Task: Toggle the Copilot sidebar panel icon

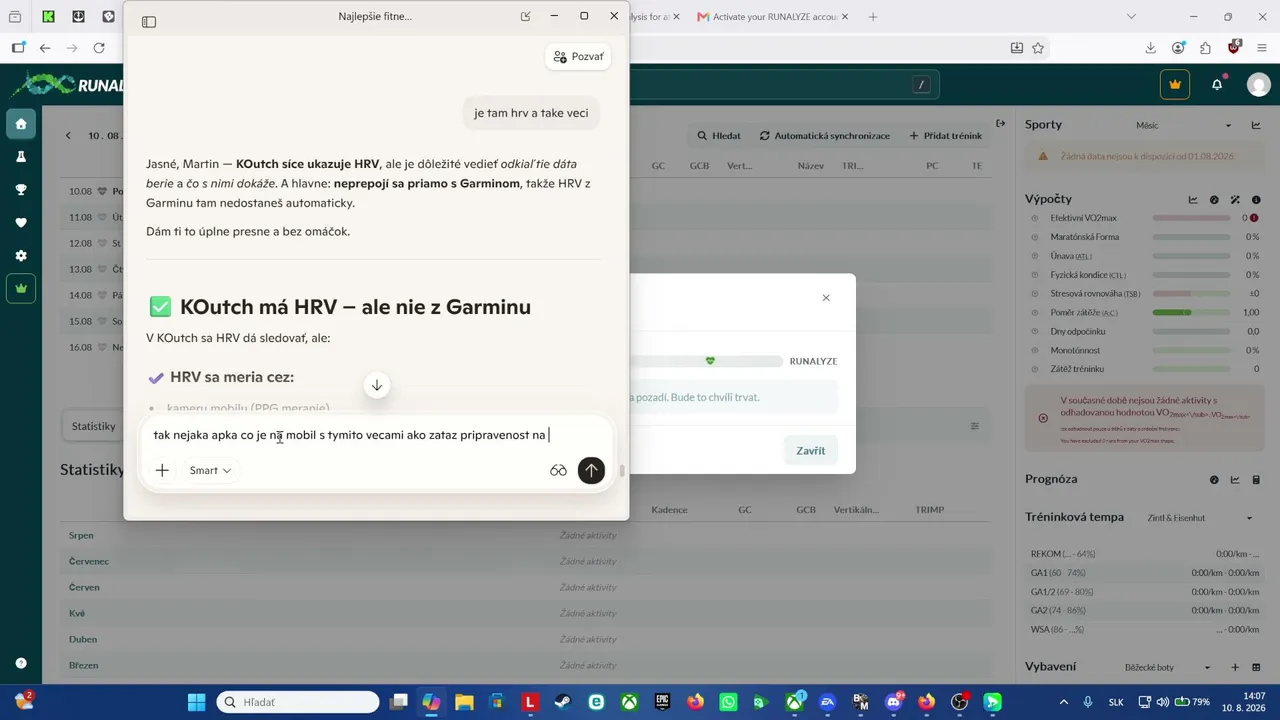Action: tap(149, 21)
